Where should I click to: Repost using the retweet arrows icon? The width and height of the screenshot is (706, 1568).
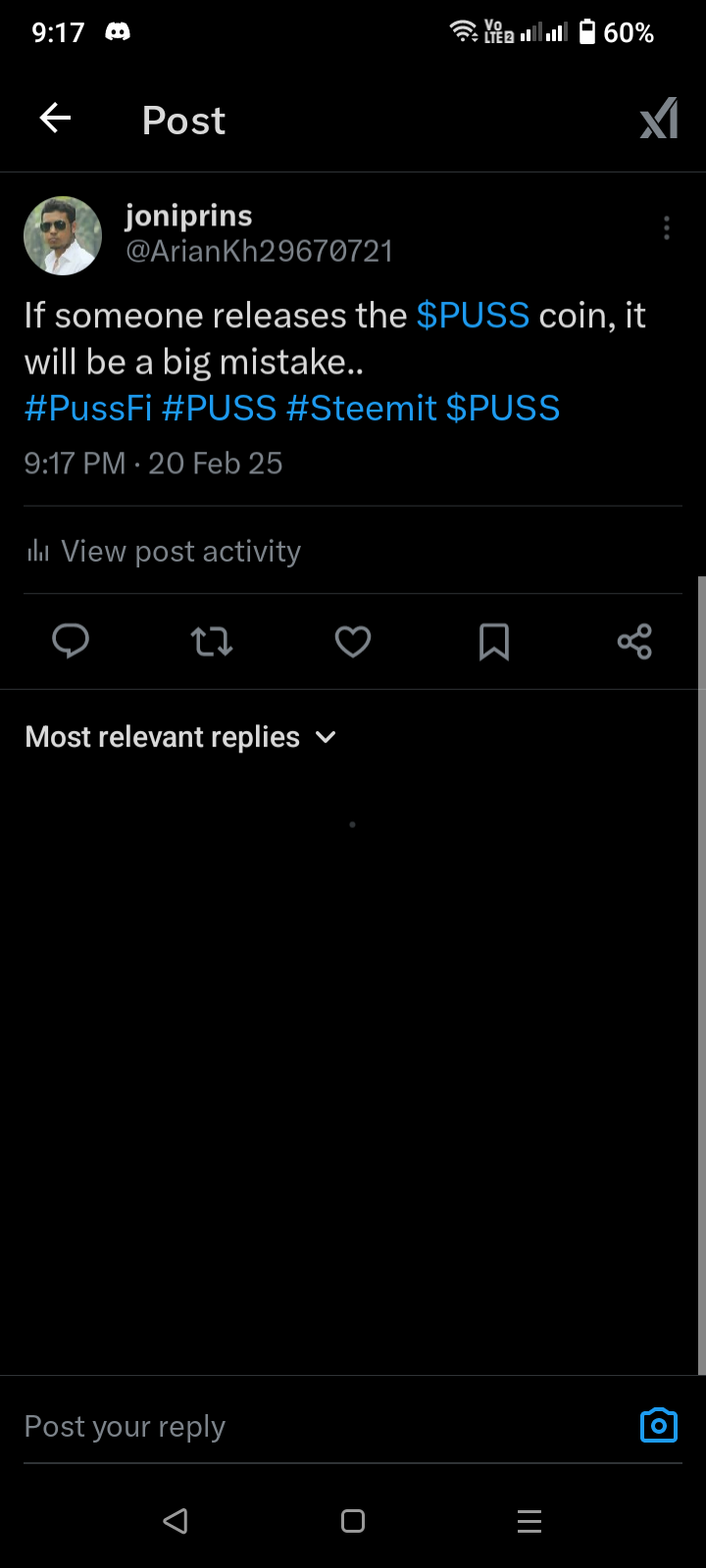(x=212, y=642)
